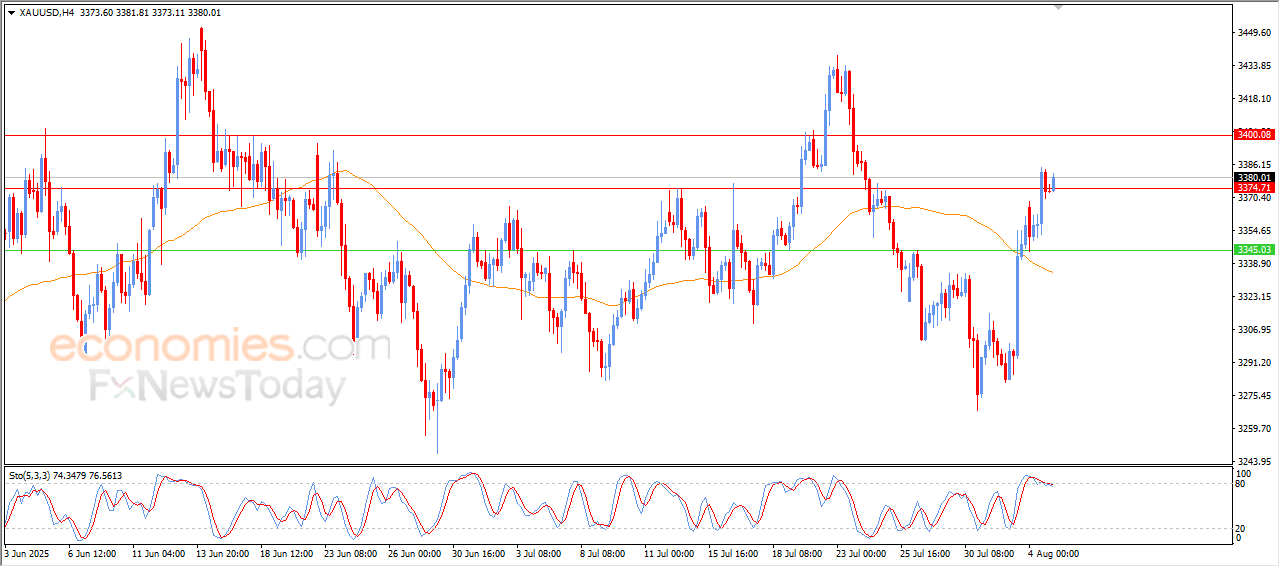Click the red 3374.71 price level tag
Viewport: 1280px width, 567px height.
tap(1253, 188)
